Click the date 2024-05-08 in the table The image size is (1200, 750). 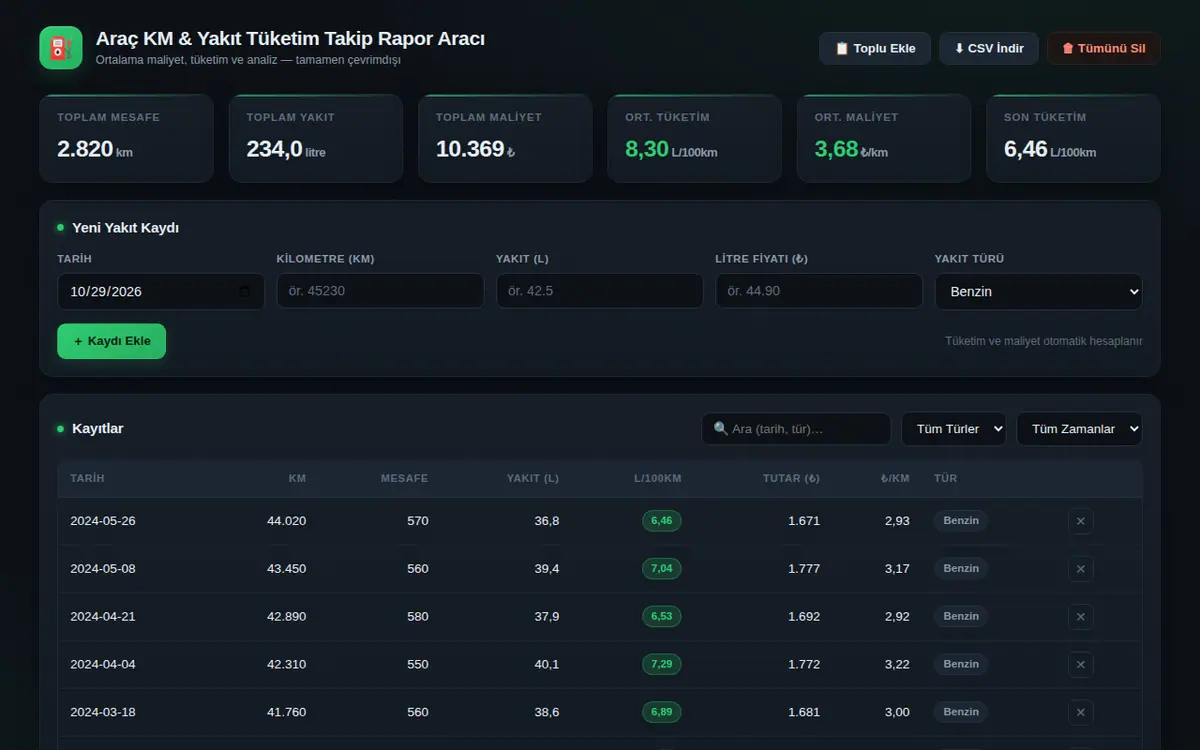(103, 569)
